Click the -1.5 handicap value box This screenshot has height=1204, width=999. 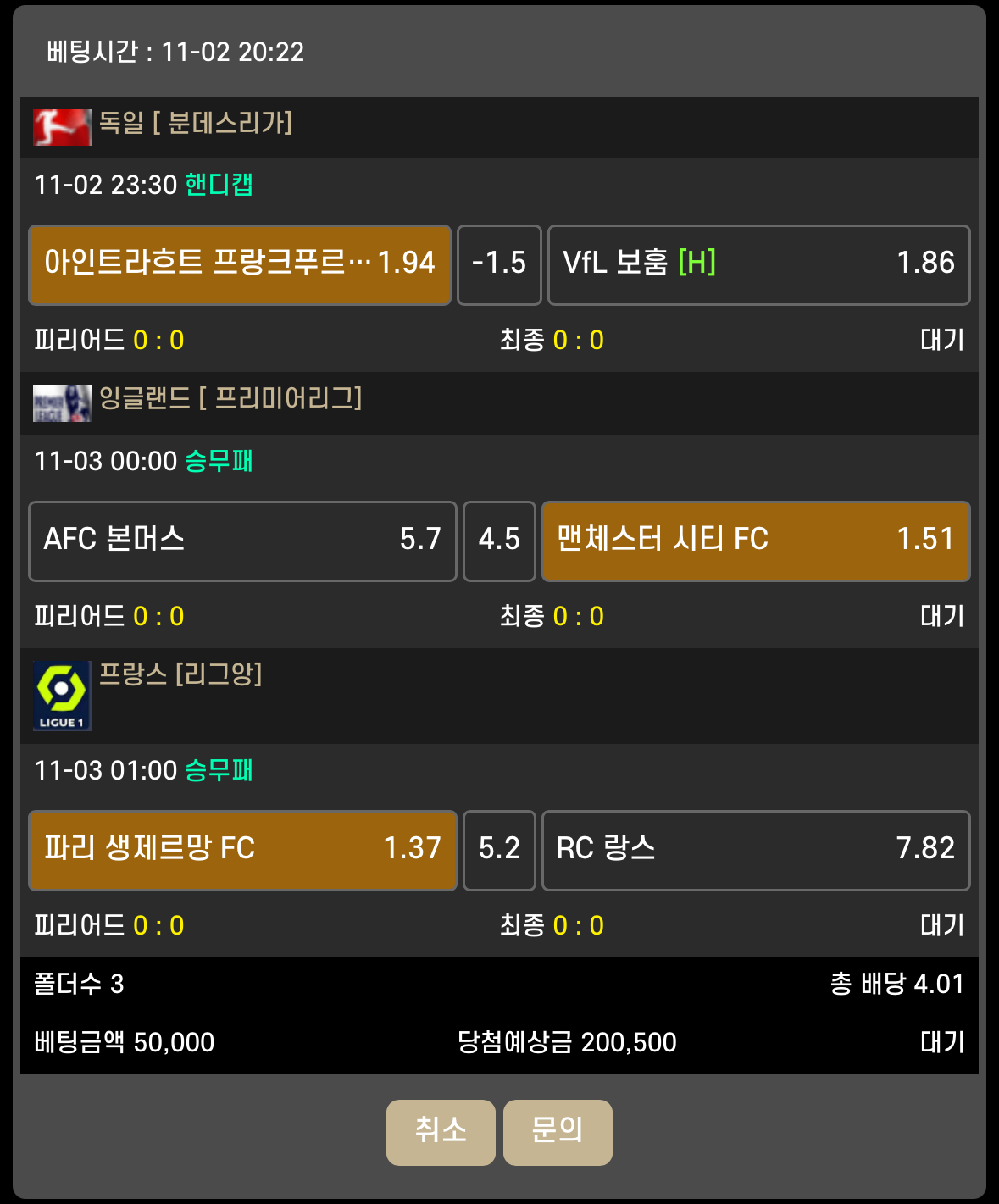[499, 264]
